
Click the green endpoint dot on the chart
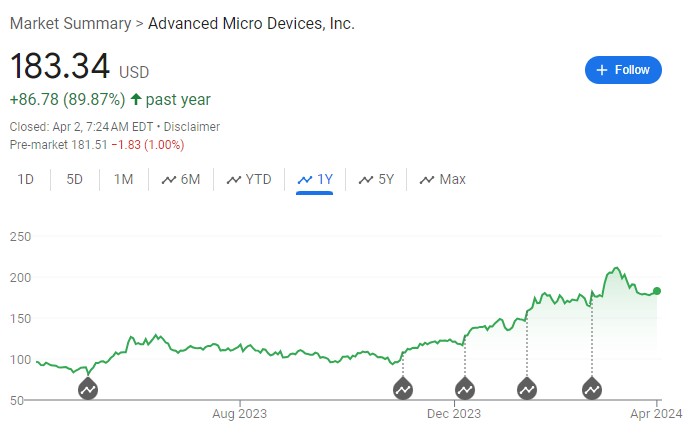coord(657,291)
